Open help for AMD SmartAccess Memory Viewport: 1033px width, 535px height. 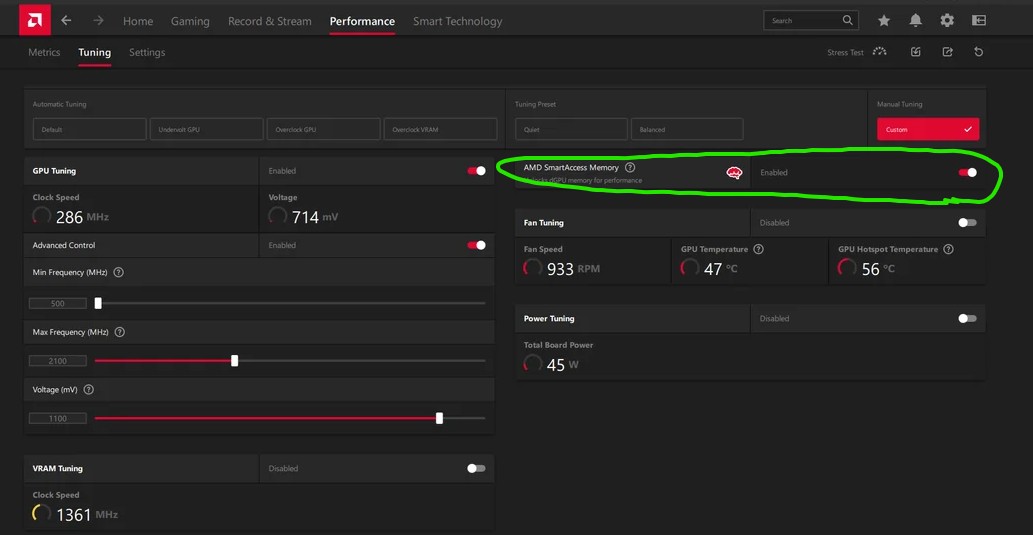pyautogui.click(x=630, y=167)
